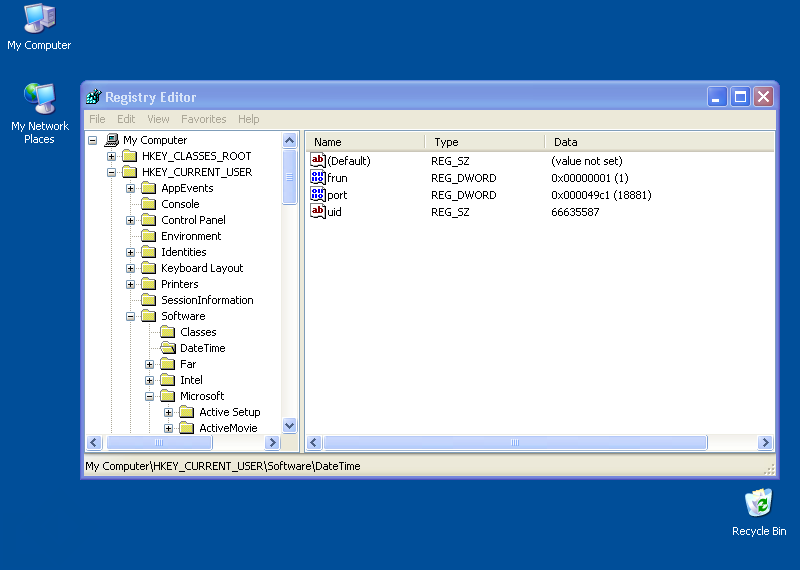Screen dimensions: 800x570
Task: Expand the Printers key
Action: click(x=131, y=284)
